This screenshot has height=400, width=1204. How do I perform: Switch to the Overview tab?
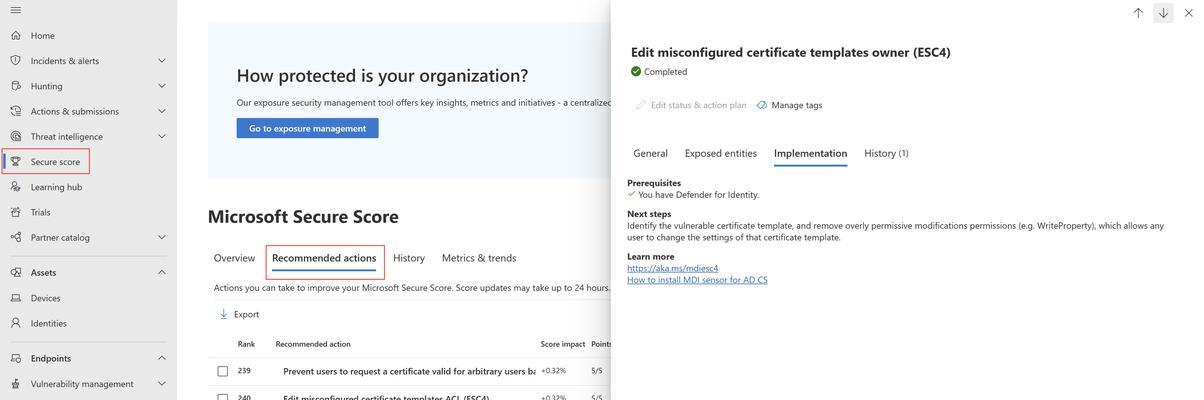point(234,258)
